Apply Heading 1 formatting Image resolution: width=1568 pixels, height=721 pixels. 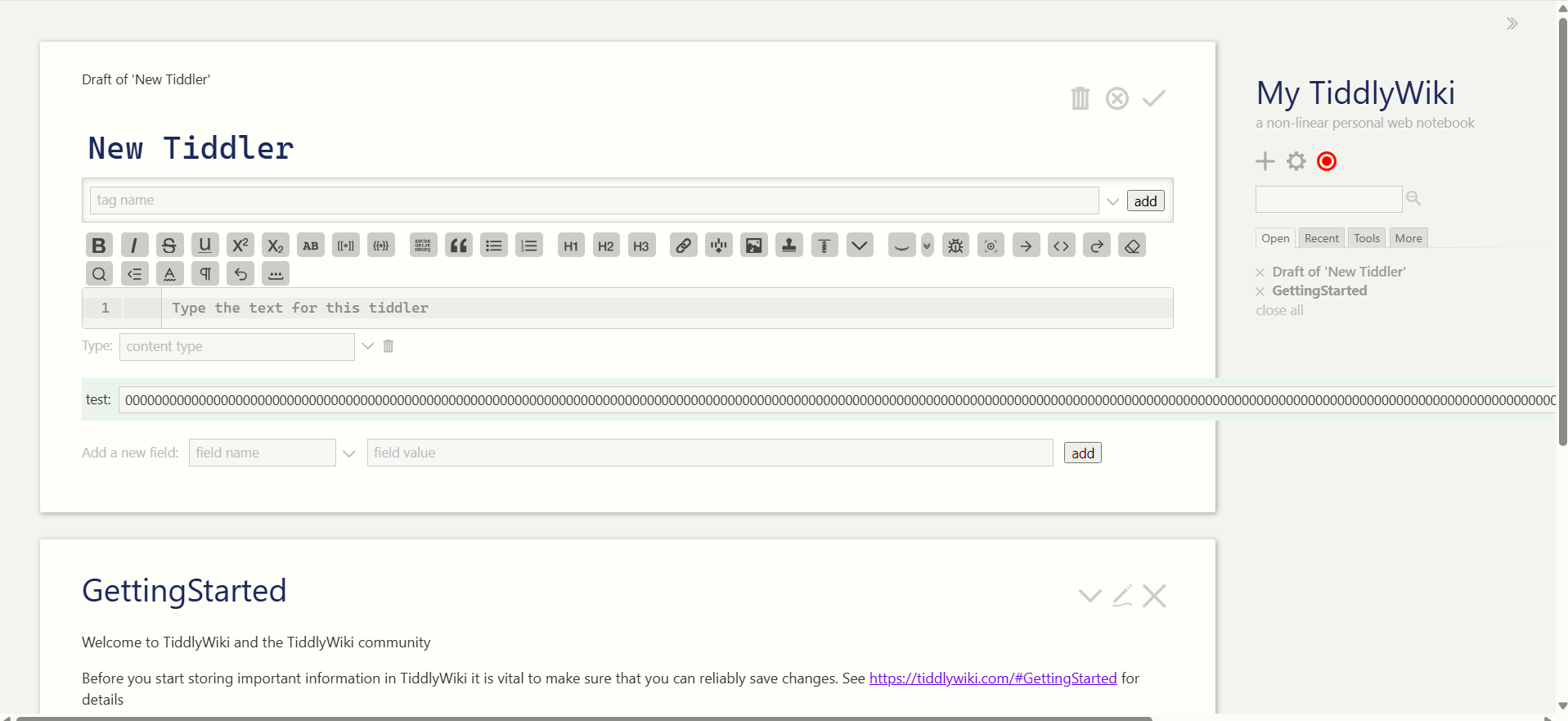(x=571, y=246)
